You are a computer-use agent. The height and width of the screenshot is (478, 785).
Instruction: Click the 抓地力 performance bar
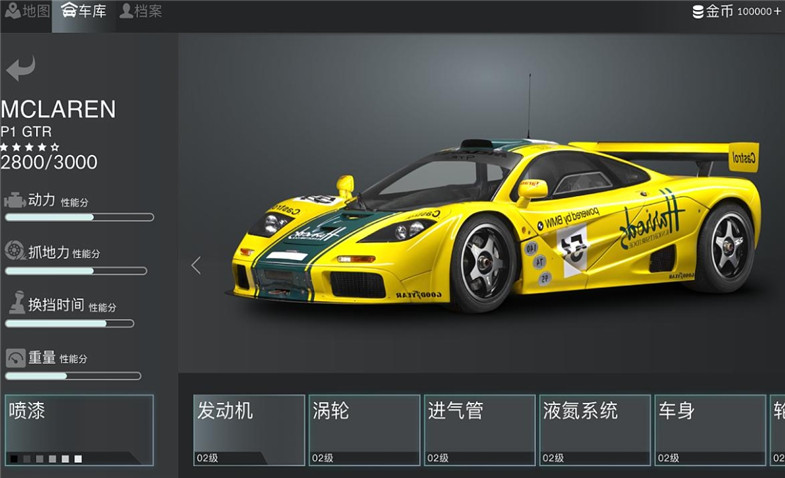[76, 271]
